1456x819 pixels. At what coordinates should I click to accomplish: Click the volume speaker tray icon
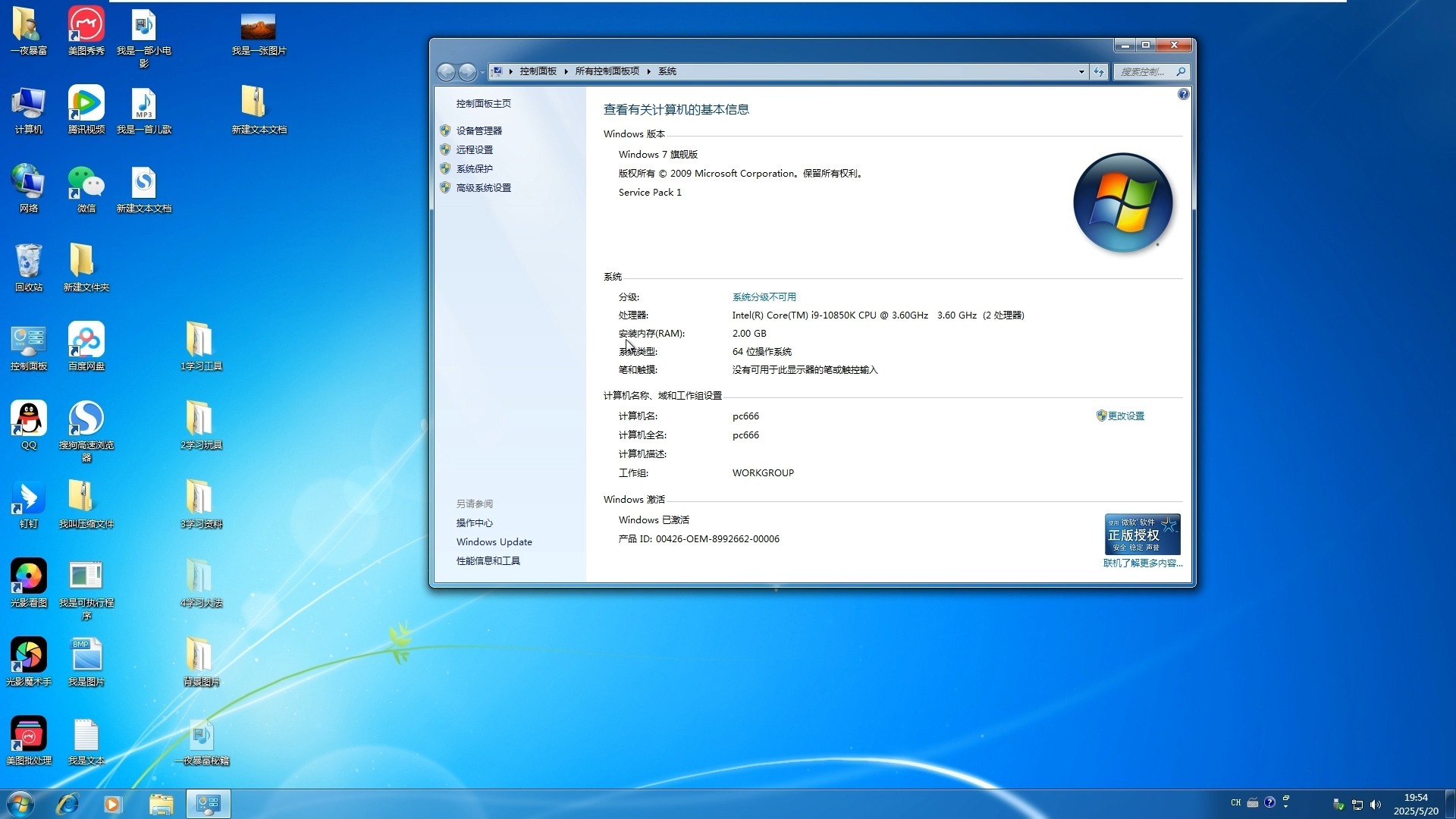point(1376,805)
